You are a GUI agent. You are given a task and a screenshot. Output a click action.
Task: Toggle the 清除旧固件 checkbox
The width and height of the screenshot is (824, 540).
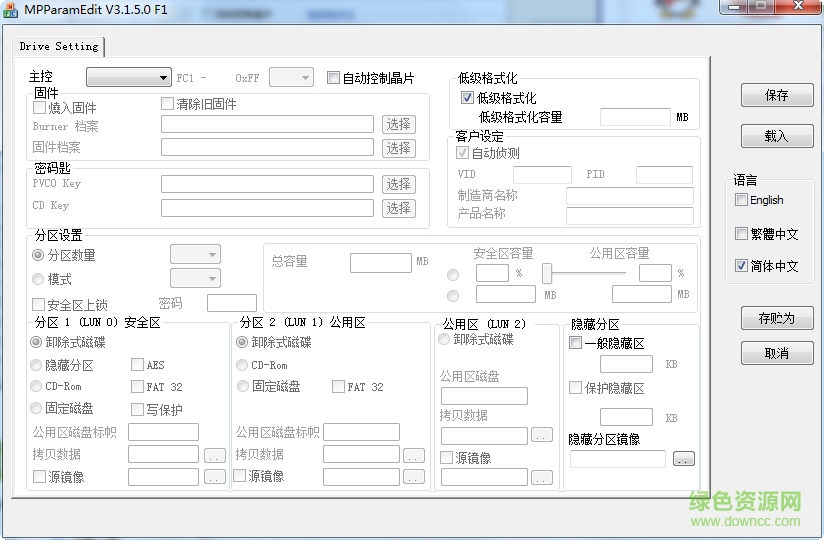pos(167,103)
